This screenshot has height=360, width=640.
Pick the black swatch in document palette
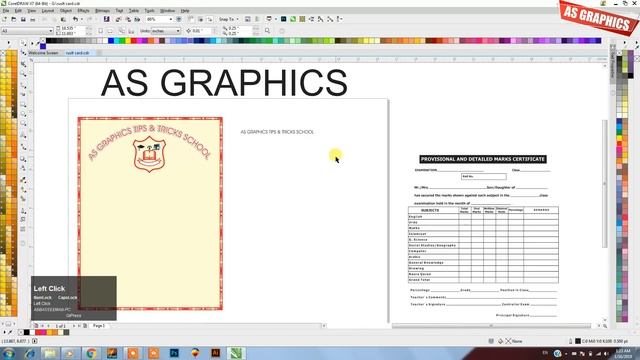pyautogui.click(x=27, y=332)
